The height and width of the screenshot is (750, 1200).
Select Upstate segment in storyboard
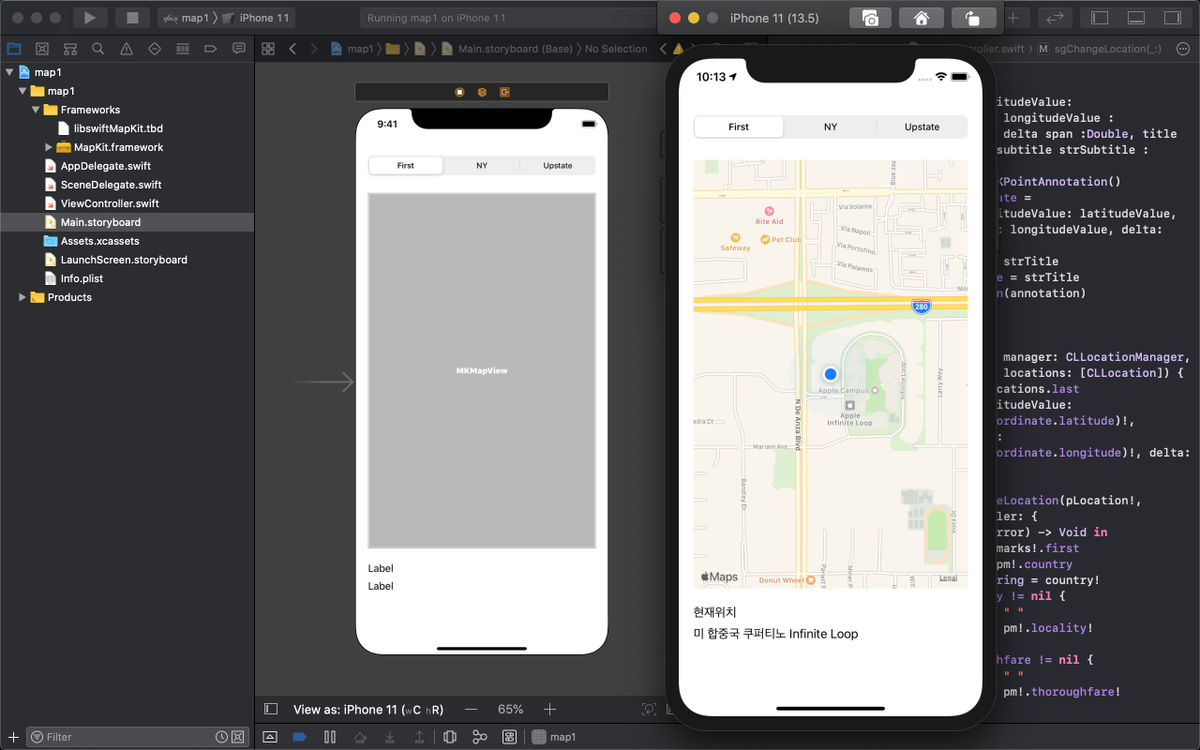coord(558,166)
